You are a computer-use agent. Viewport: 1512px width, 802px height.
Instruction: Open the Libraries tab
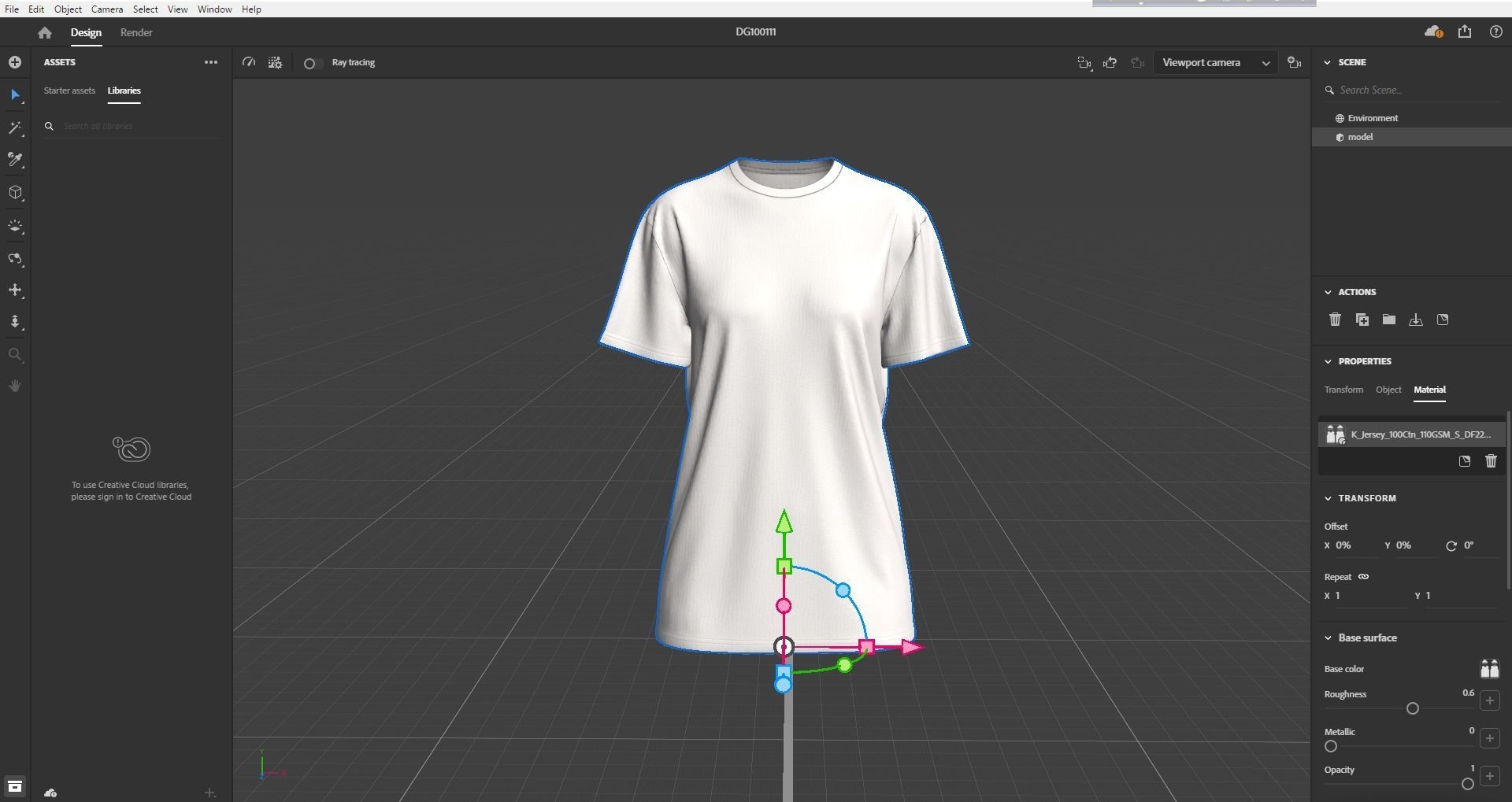(x=124, y=91)
